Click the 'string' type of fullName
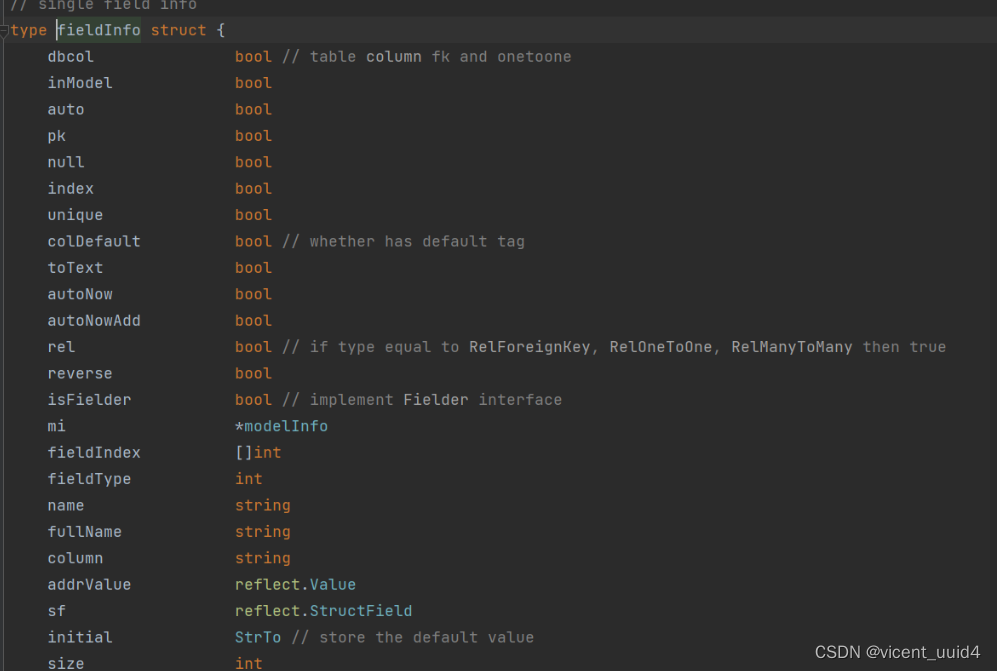The height and width of the screenshot is (671, 997). (x=263, y=532)
